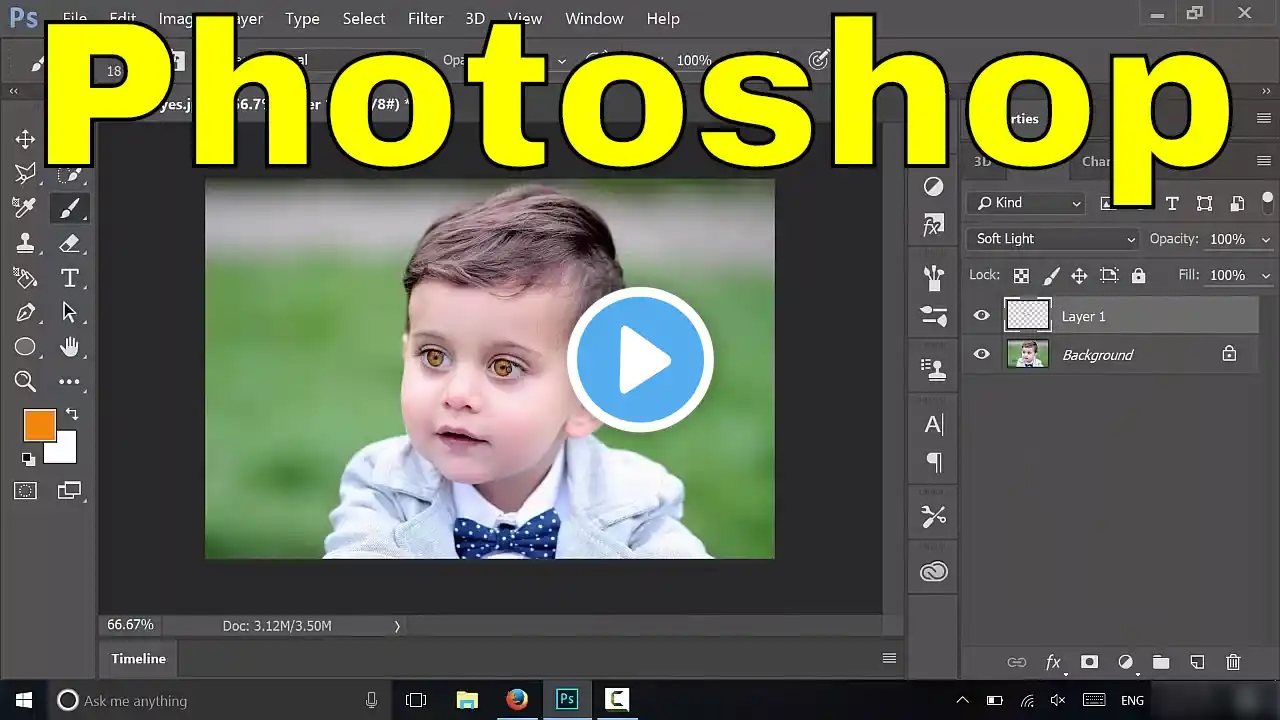Image resolution: width=1280 pixels, height=720 pixels.
Task: Open the Select menu
Action: [x=364, y=19]
